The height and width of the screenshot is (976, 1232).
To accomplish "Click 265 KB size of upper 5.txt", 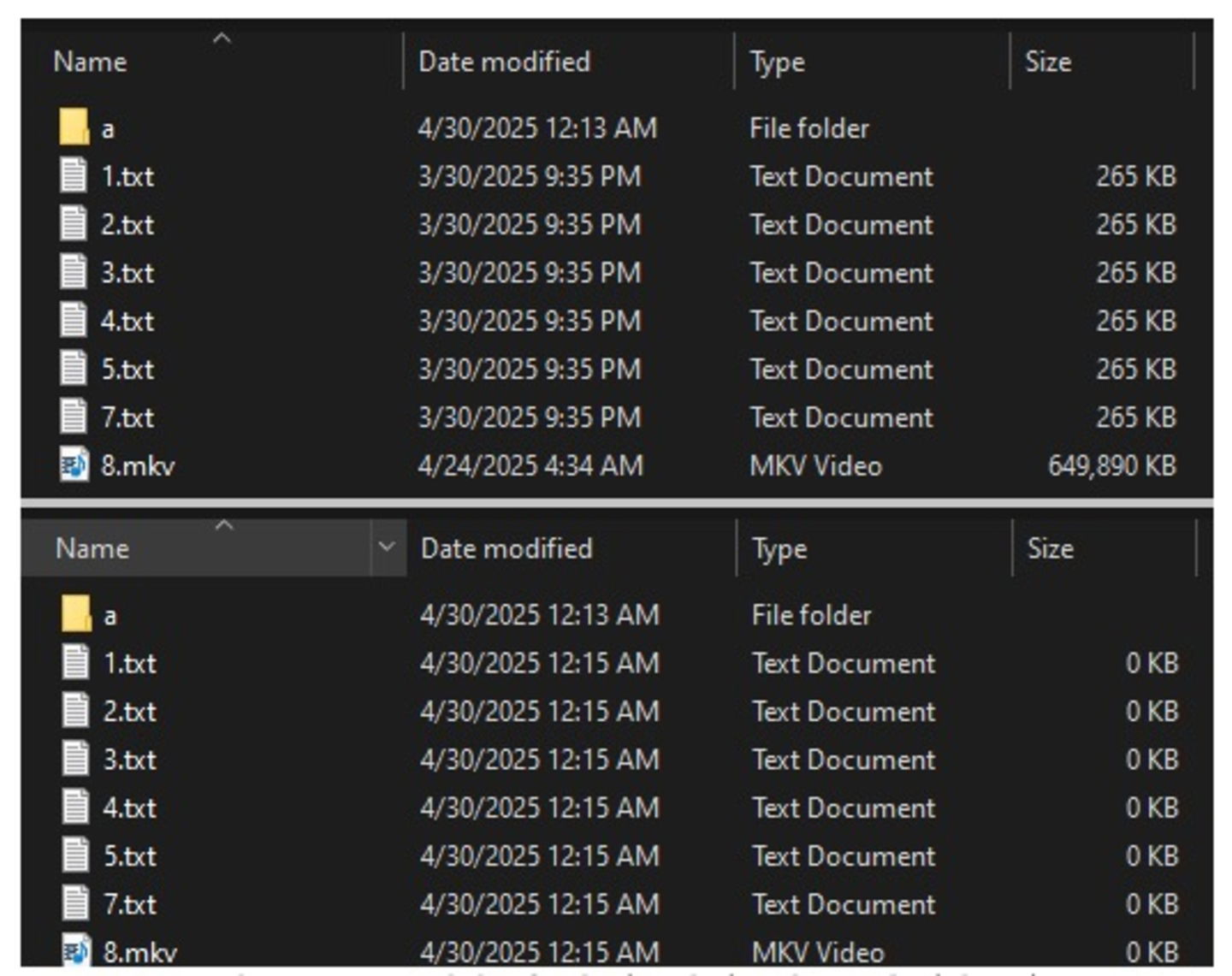I will [x=1136, y=369].
